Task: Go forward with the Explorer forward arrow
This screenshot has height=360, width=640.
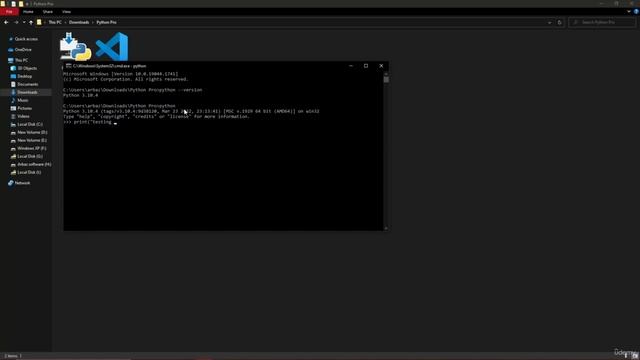Action: (x=16, y=22)
